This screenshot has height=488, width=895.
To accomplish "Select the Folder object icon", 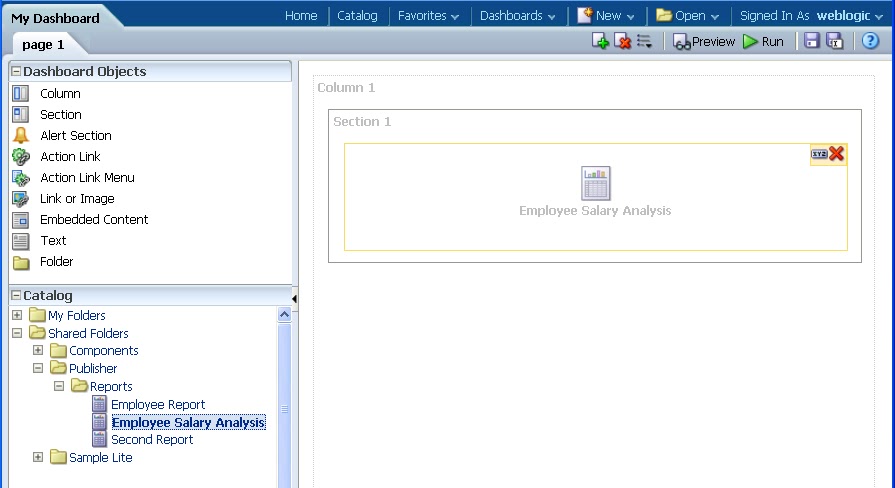I will tap(21, 263).
